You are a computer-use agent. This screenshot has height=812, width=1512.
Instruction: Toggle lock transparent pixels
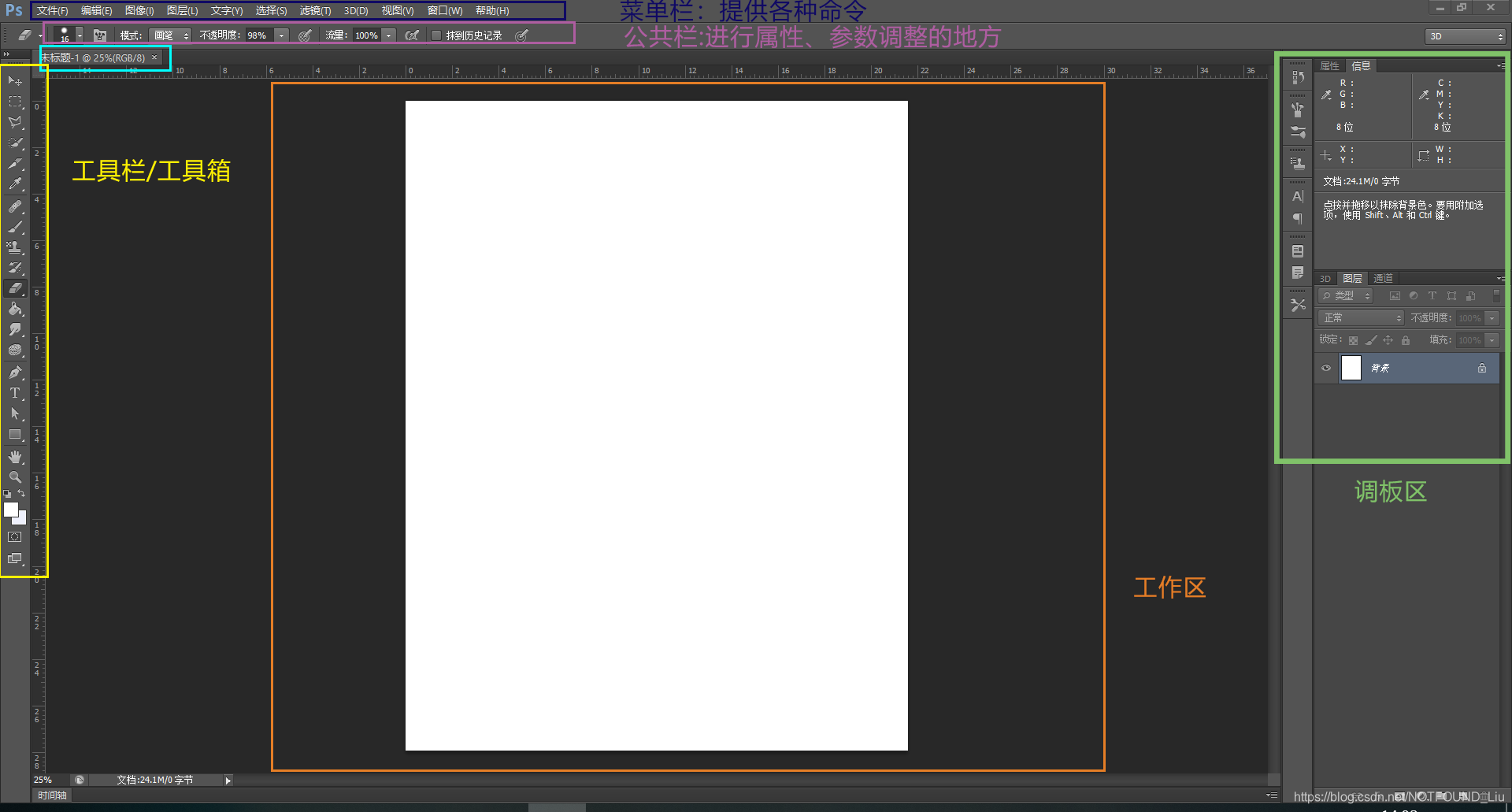coord(1353,340)
